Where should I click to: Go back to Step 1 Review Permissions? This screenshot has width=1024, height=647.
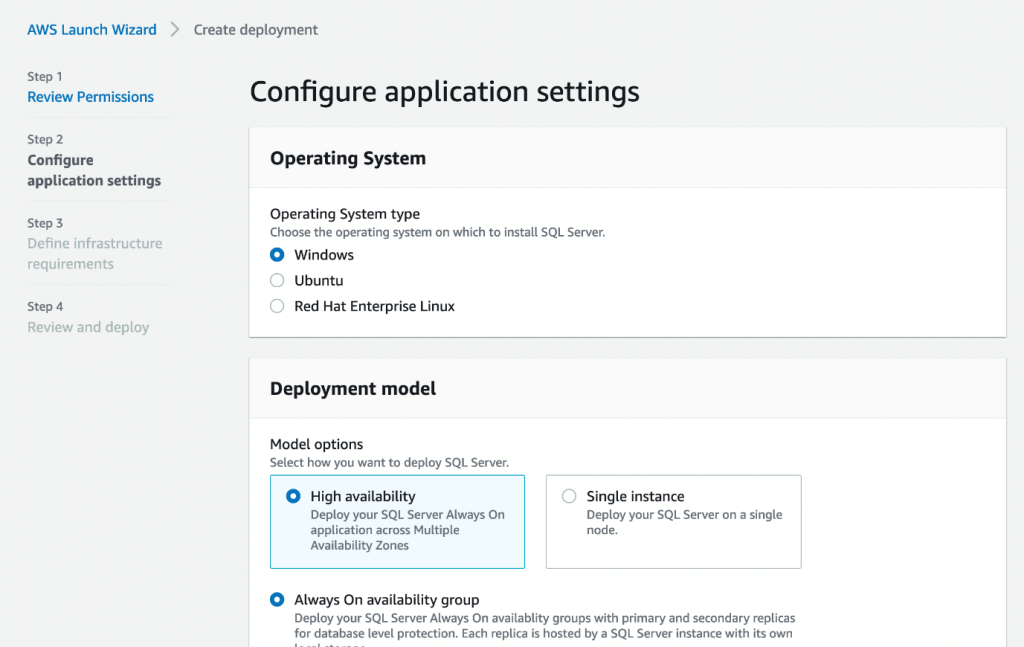click(90, 97)
